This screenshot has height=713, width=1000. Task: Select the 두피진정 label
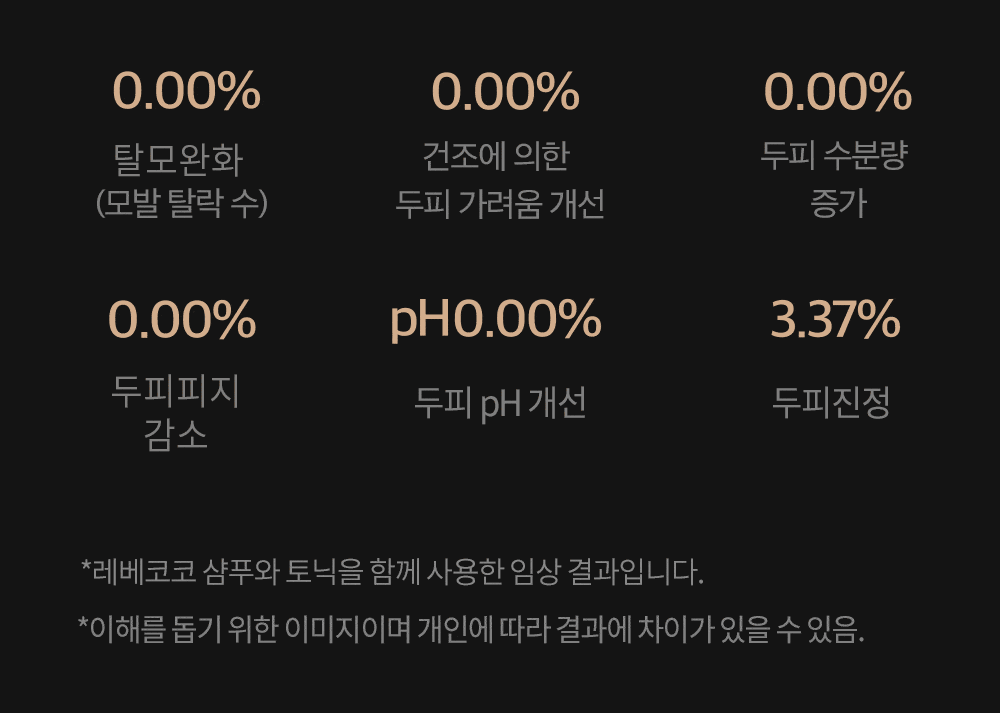831,402
